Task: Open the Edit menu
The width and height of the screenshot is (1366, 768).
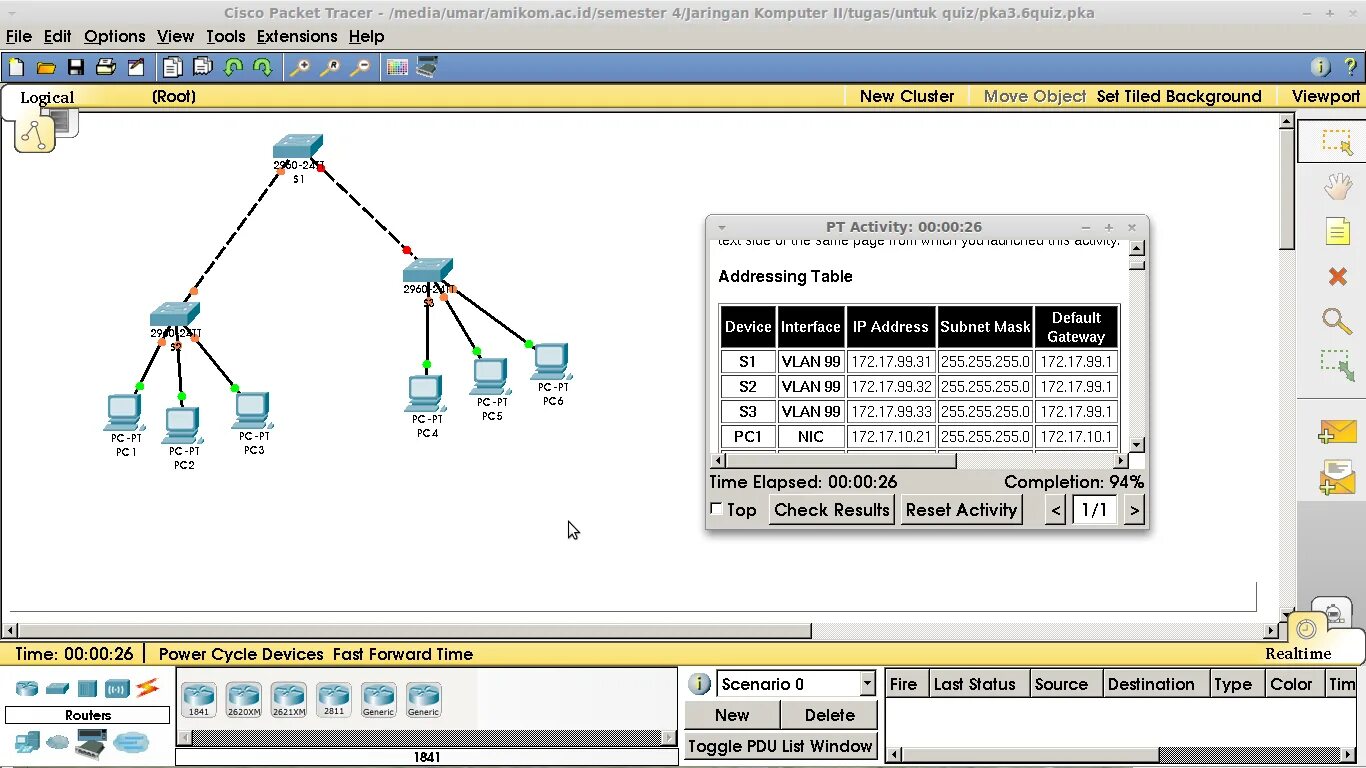Action: click(x=57, y=36)
